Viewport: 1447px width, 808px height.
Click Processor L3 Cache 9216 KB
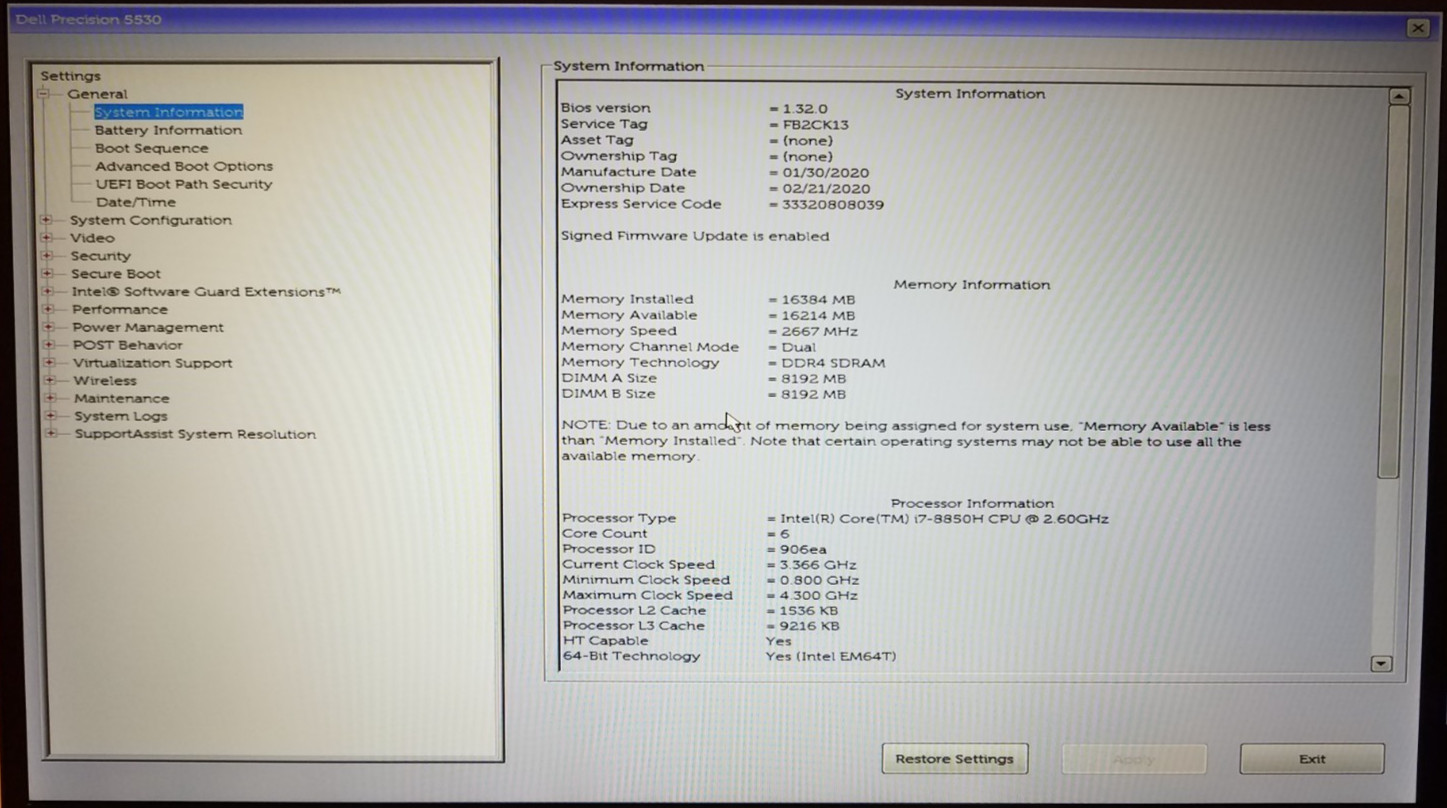pos(810,626)
